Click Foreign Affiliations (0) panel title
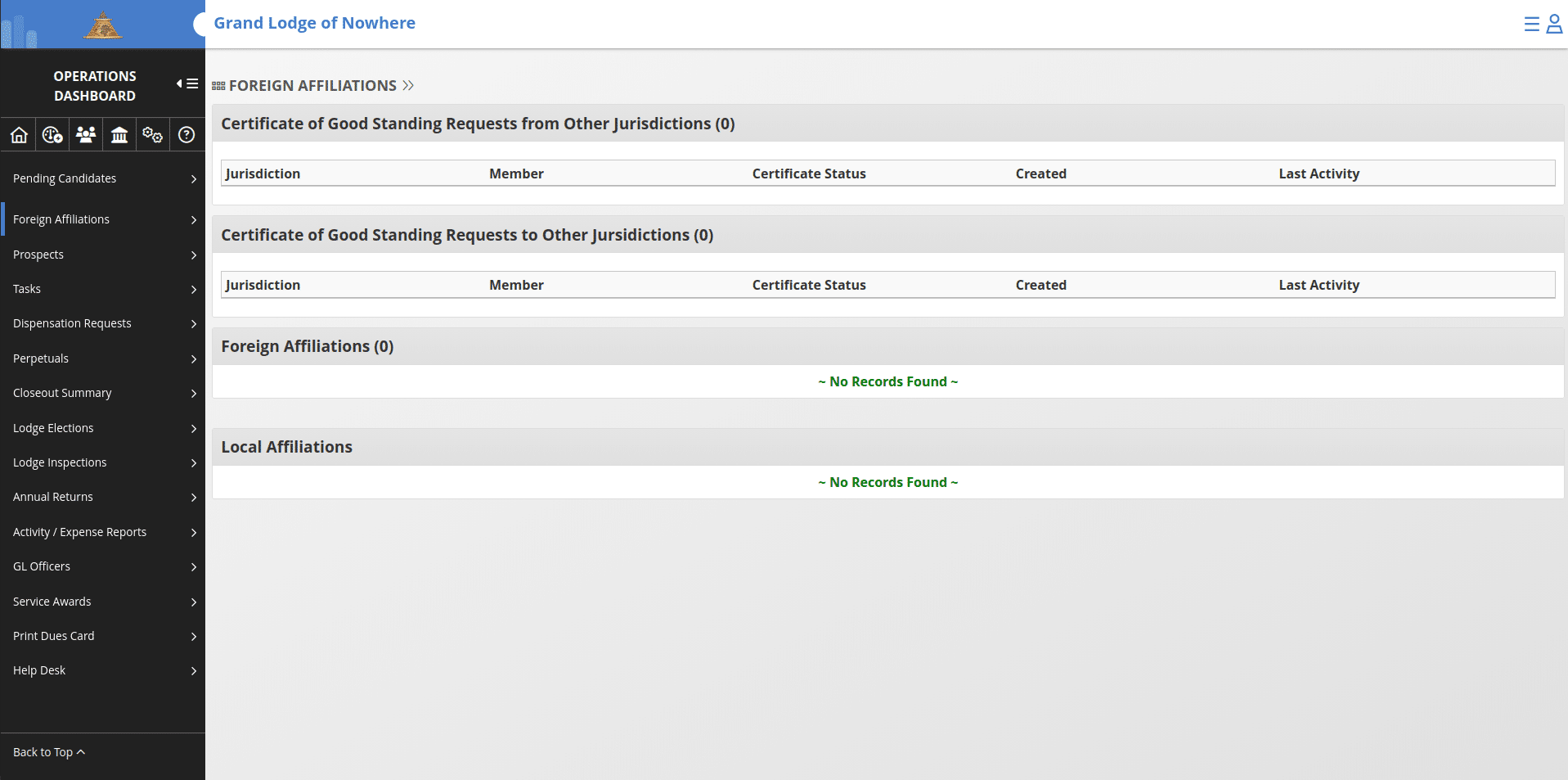 click(308, 346)
